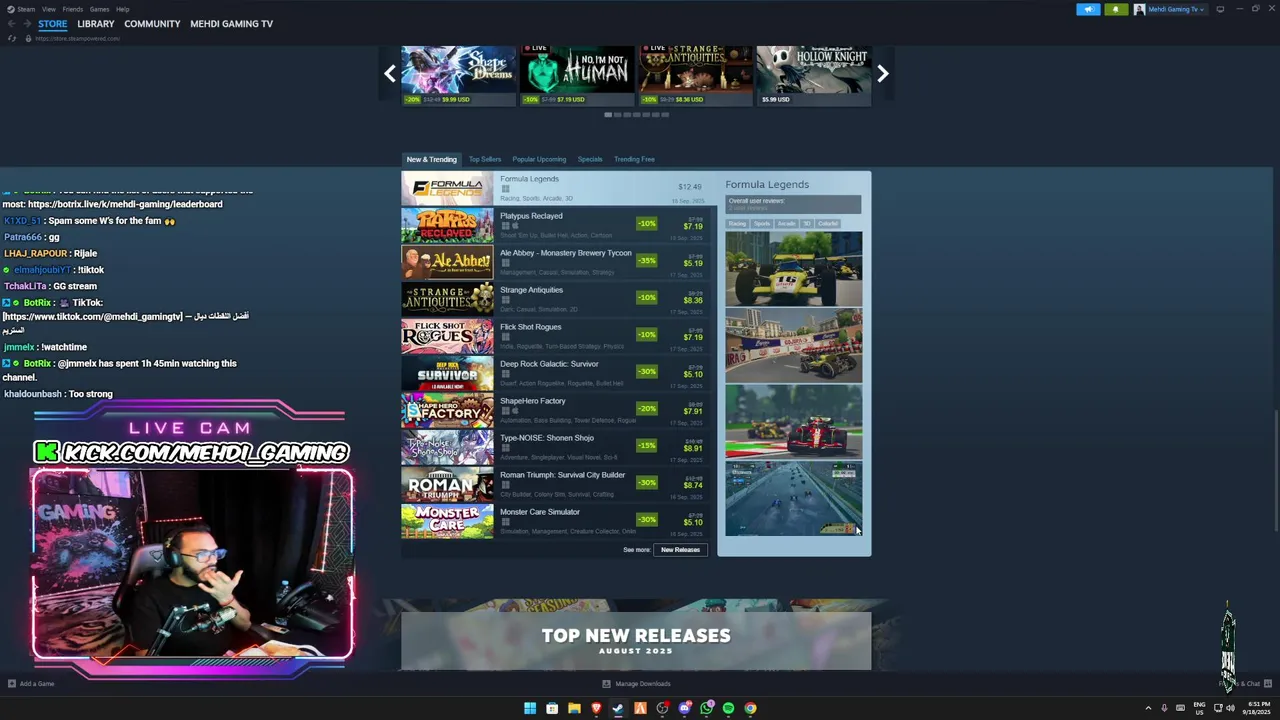
Task: Open Ale Abbey - Monastery Brewery Tycoon row
Action: pos(559,262)
